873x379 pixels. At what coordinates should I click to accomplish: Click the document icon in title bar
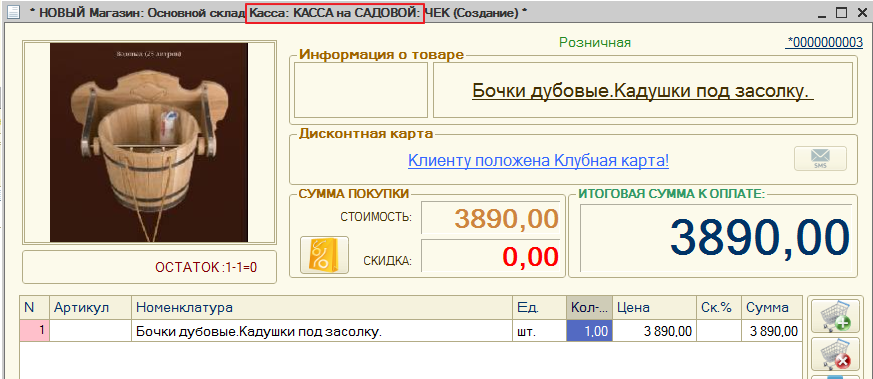(13, 12)
